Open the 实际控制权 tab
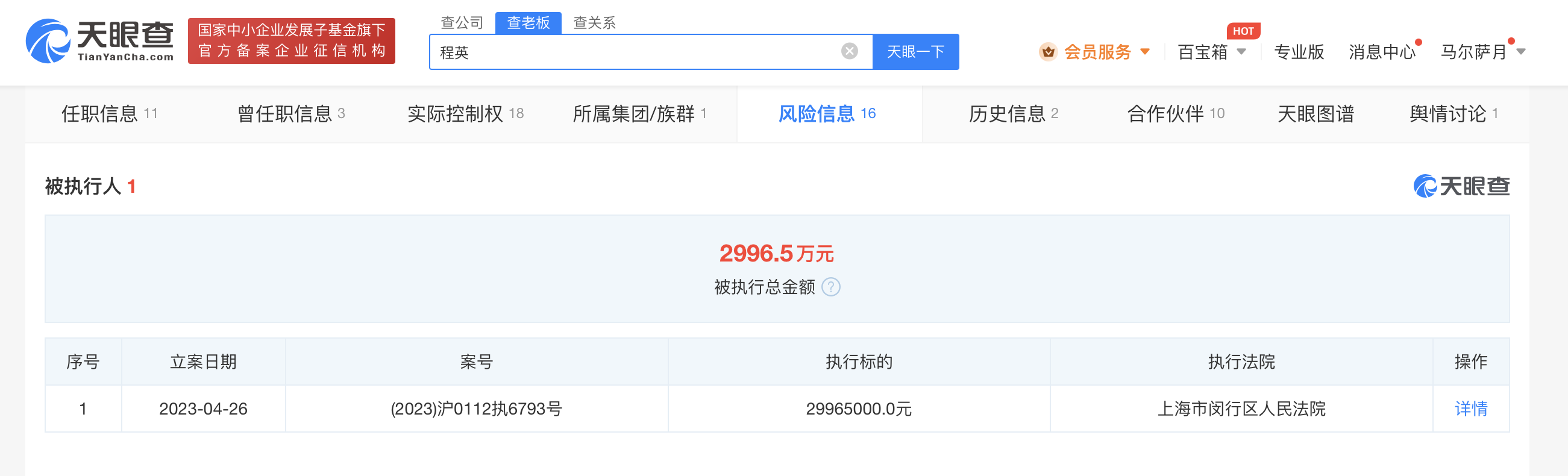 465,114
